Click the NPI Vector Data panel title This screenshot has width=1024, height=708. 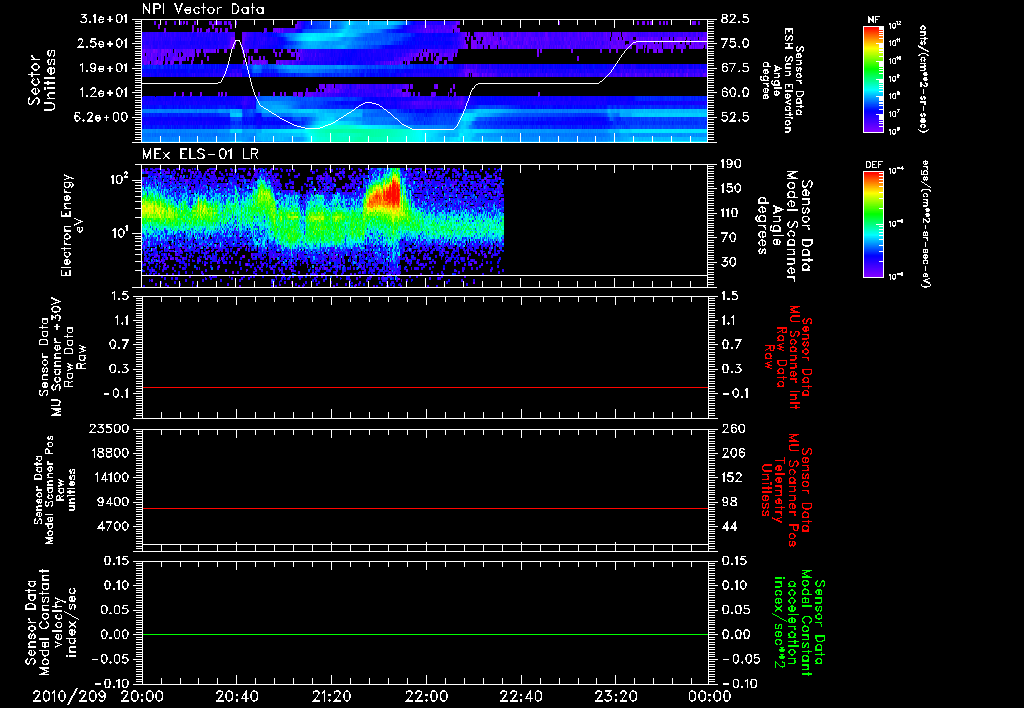click(203, 9)
